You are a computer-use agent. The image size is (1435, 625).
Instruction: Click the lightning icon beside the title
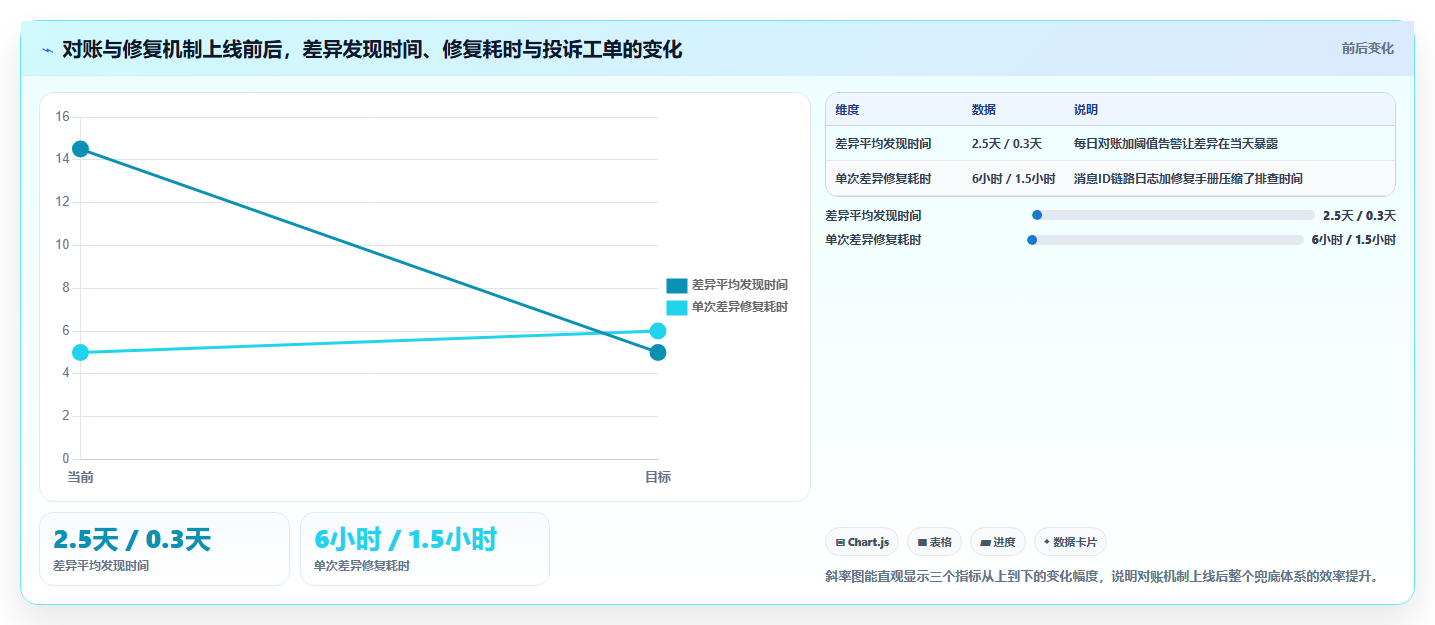pyautogui.click(x=47, y=49)
